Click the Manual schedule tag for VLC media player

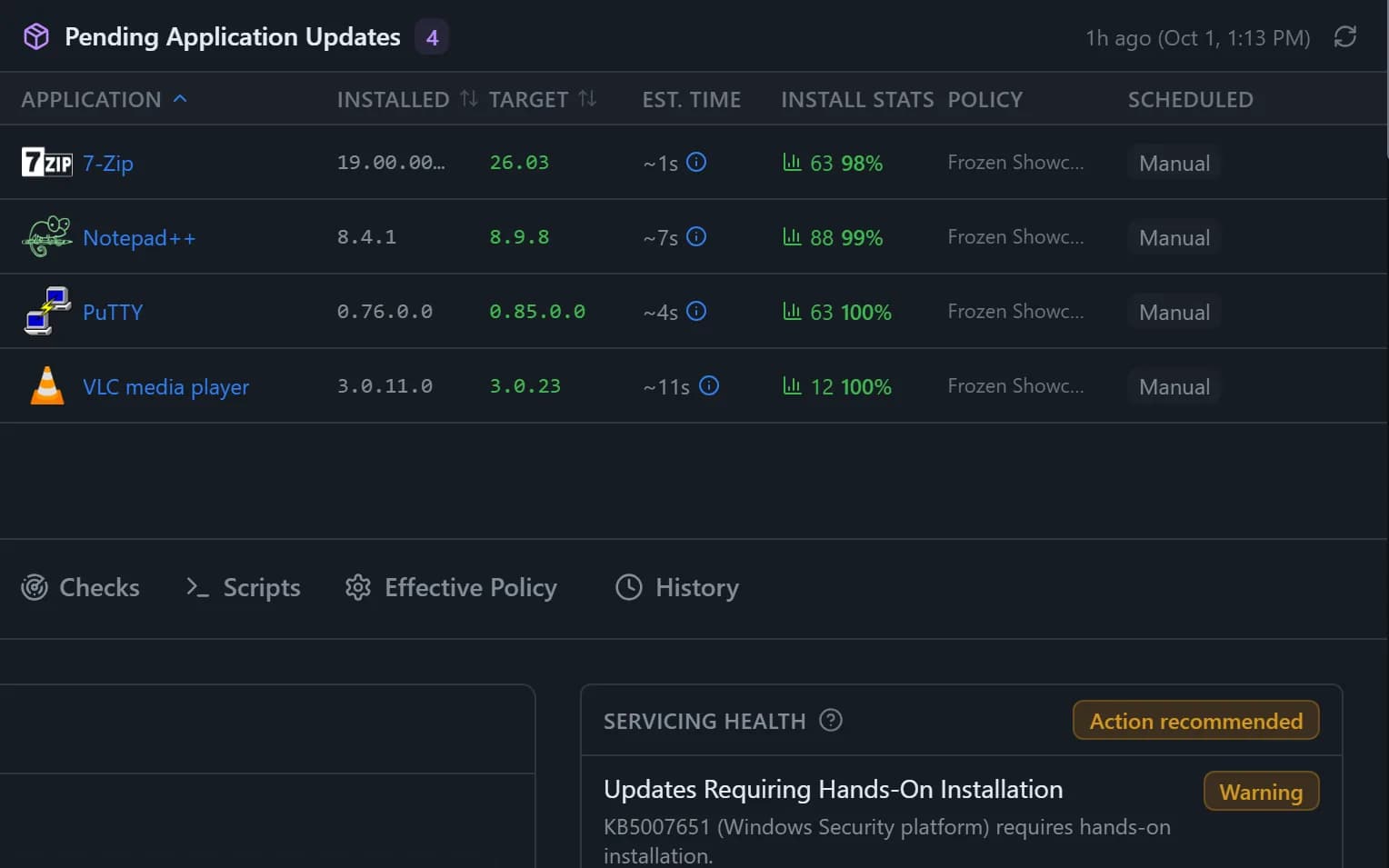point(1174,386)
